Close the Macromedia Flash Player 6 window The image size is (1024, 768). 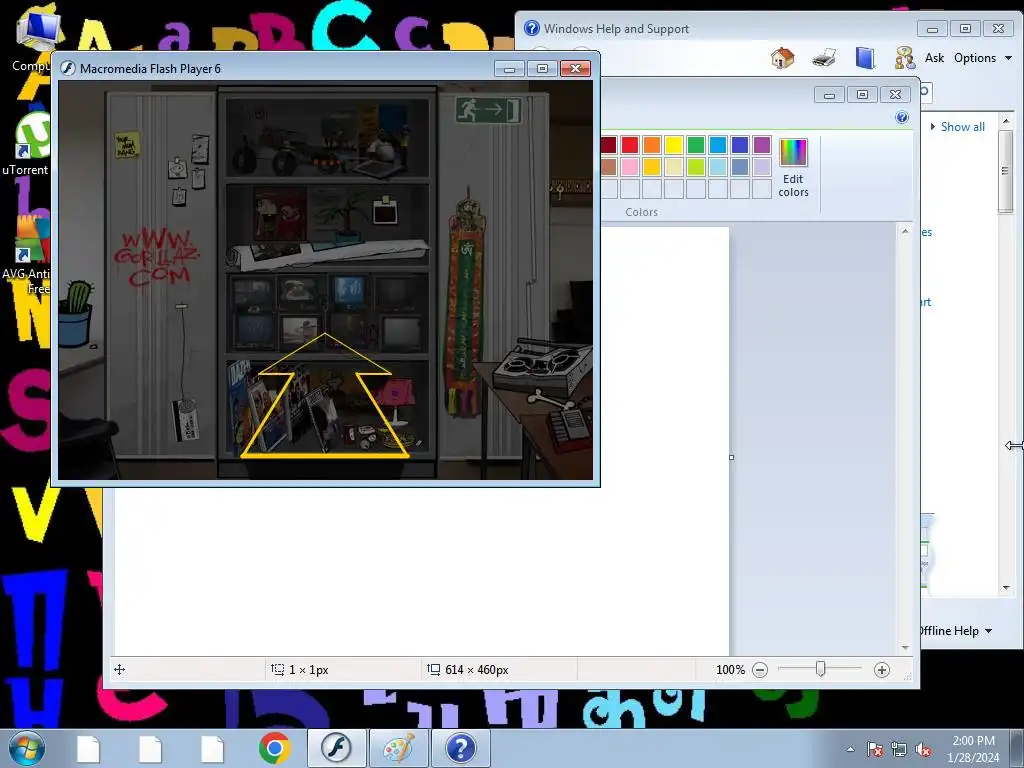[575, 69]
